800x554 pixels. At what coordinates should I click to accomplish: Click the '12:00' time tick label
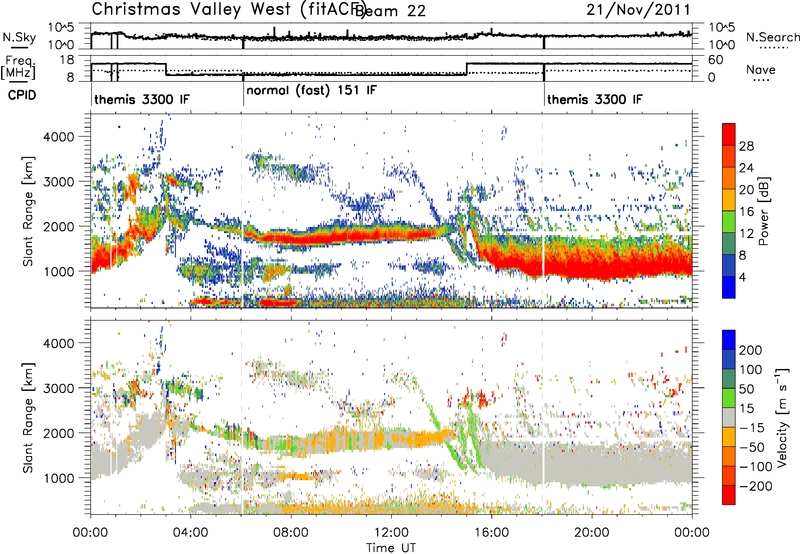(x=391, y=533)
